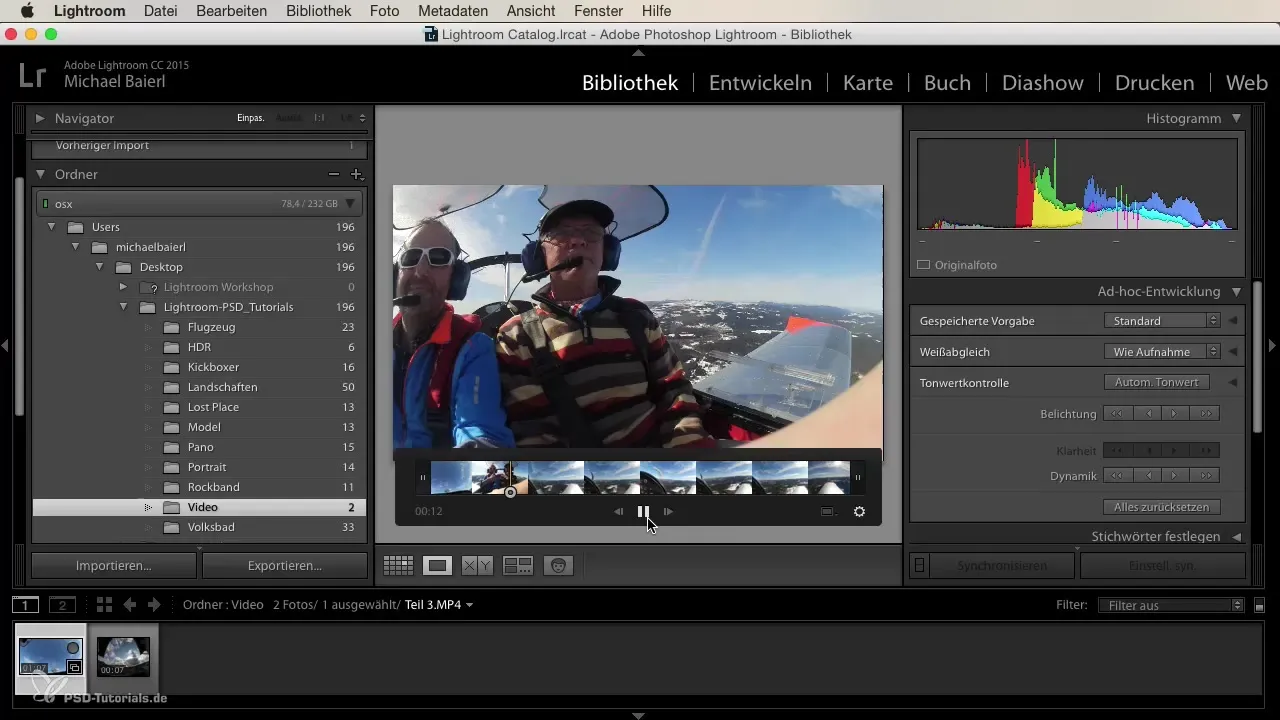Screen dimensions: 1280x720
Task: Click the video playhead scrubber marker
Action: (510, 492)
